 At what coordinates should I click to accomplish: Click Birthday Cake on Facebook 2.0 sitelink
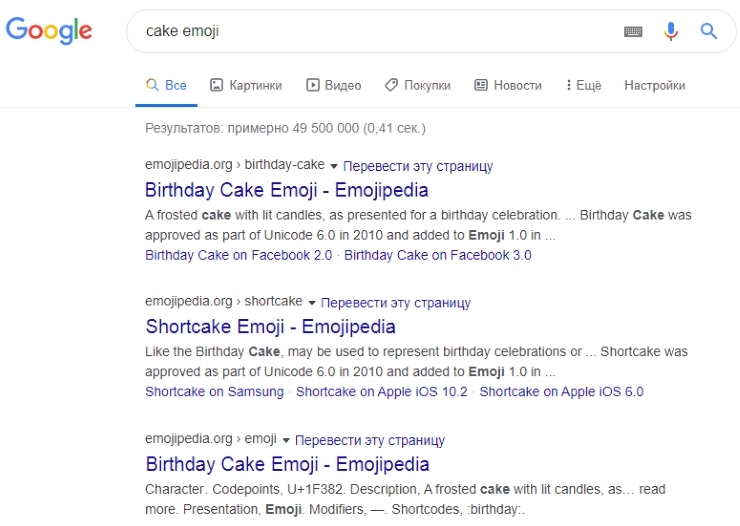coord(238,255)
